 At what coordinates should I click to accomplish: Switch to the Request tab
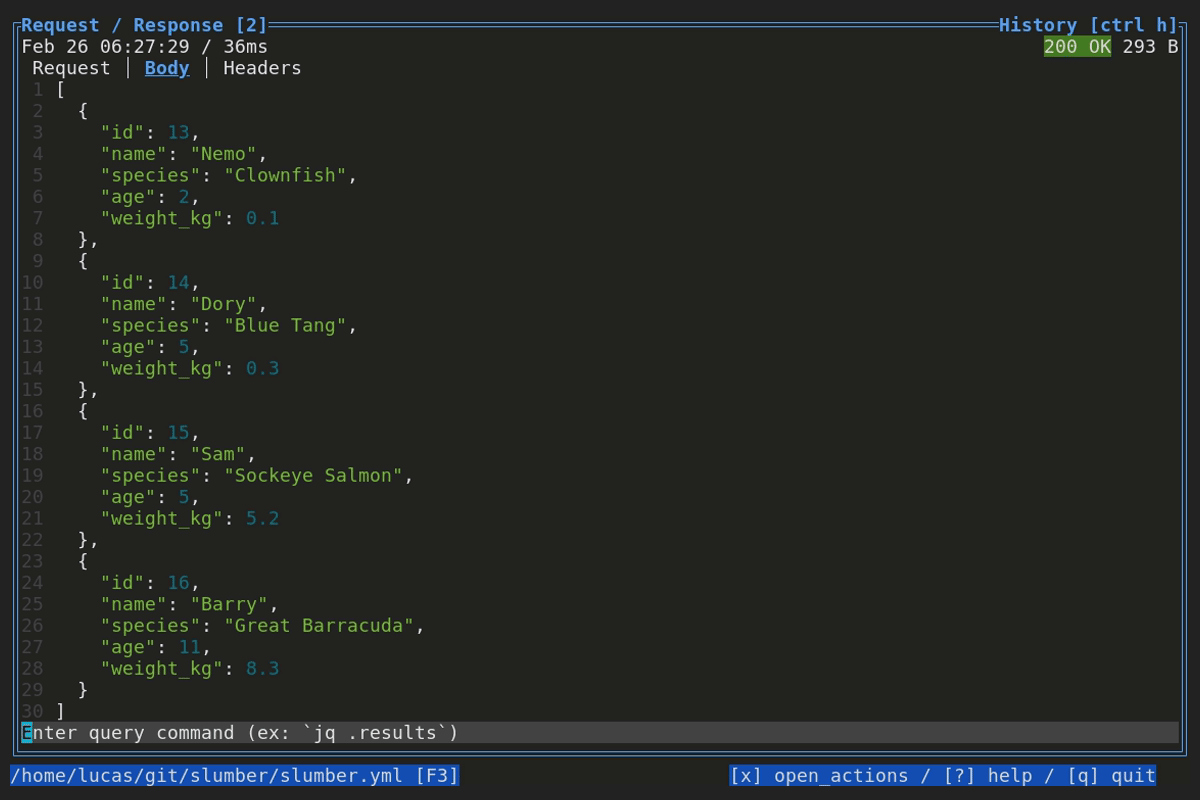(70, 68)
